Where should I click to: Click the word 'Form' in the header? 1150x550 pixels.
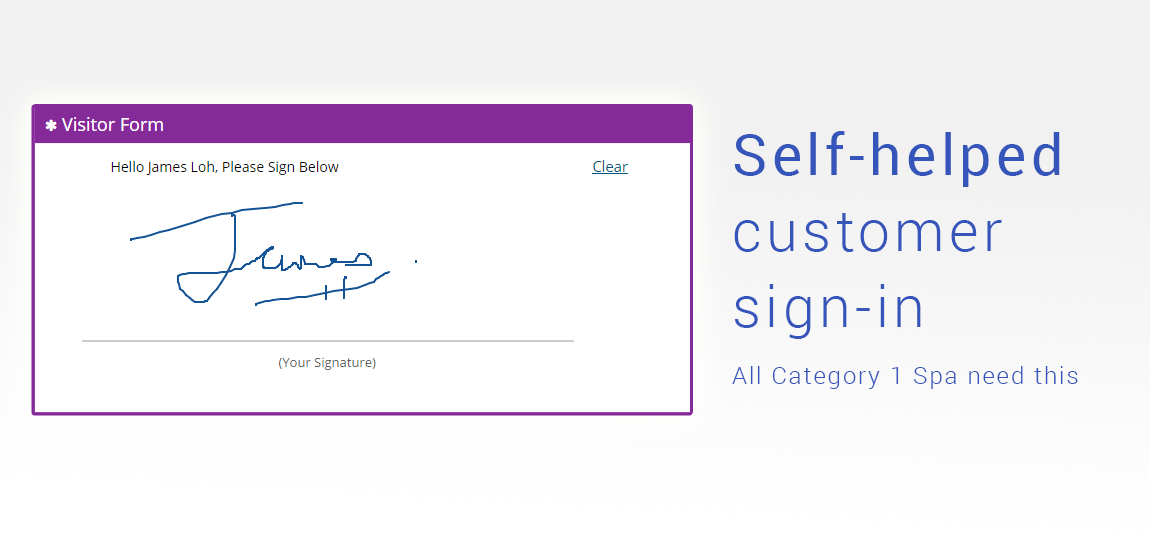[140, 125]
